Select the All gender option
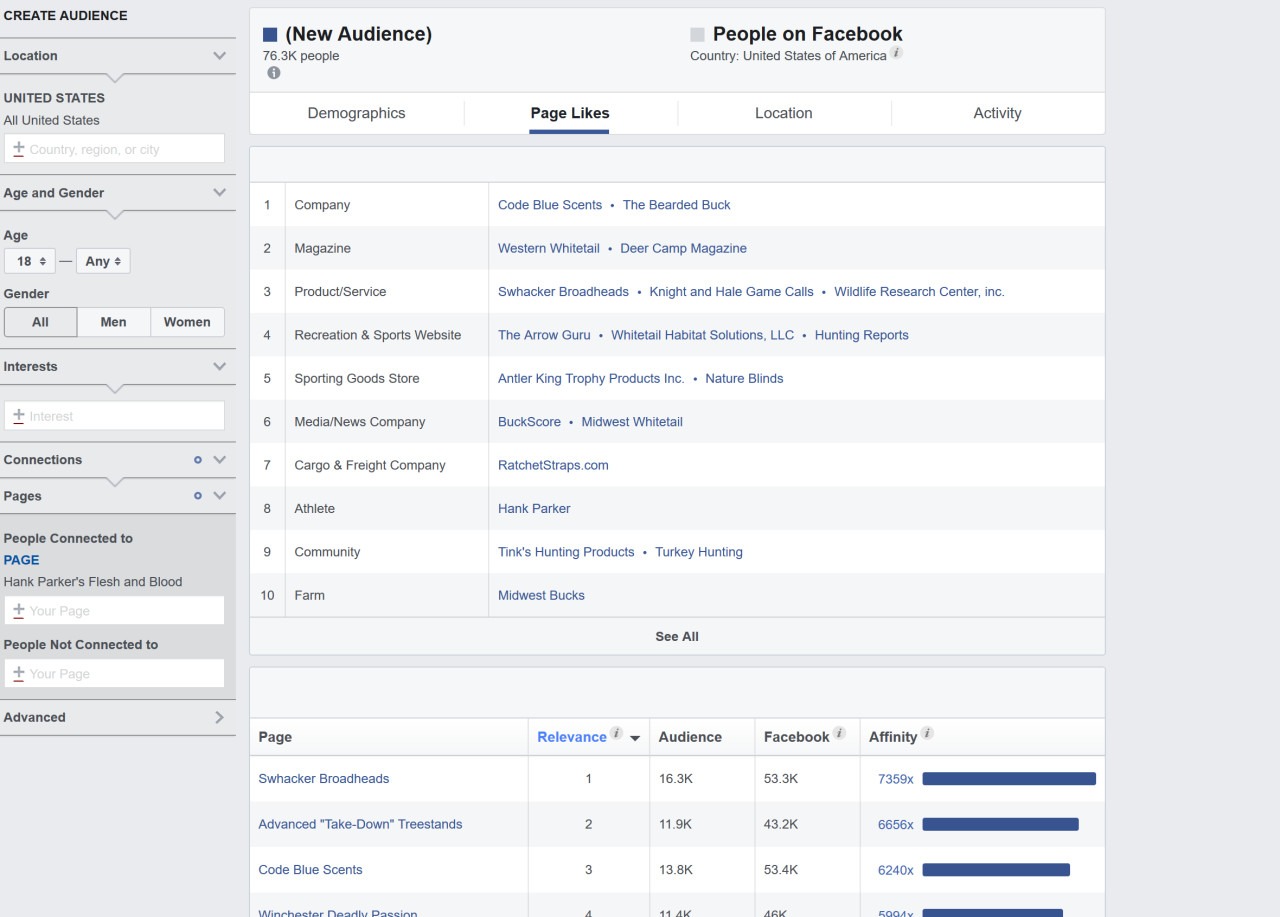Viewport: 1280px width, 917px height. coord(40,322)
